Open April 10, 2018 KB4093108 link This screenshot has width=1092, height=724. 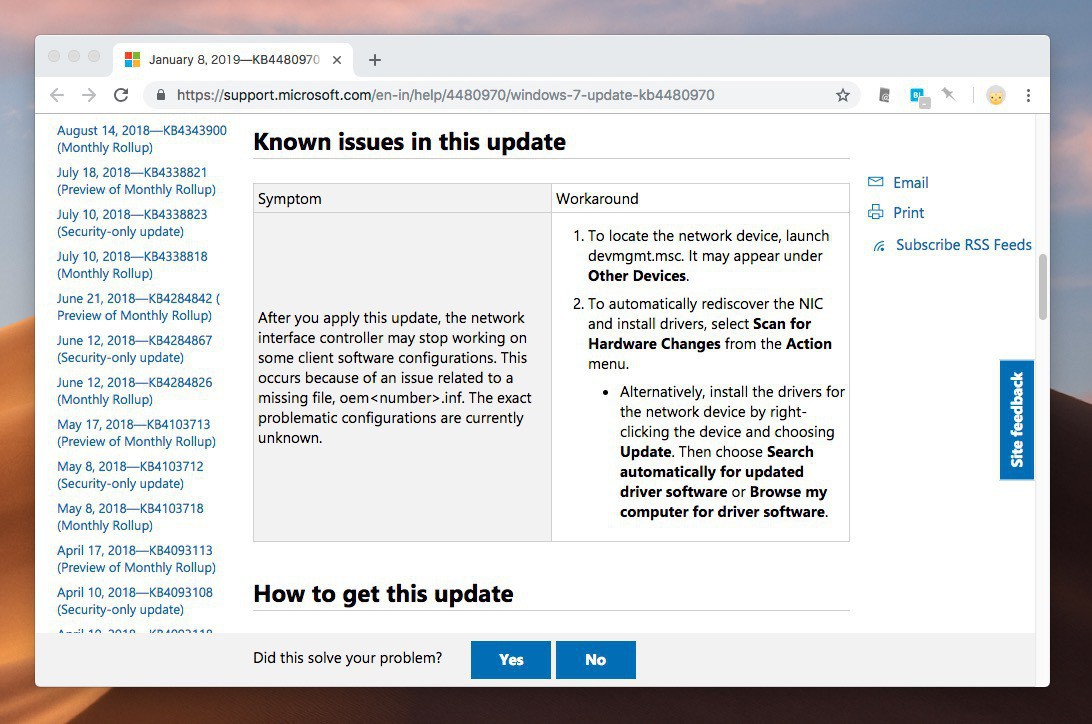(134, 601)
